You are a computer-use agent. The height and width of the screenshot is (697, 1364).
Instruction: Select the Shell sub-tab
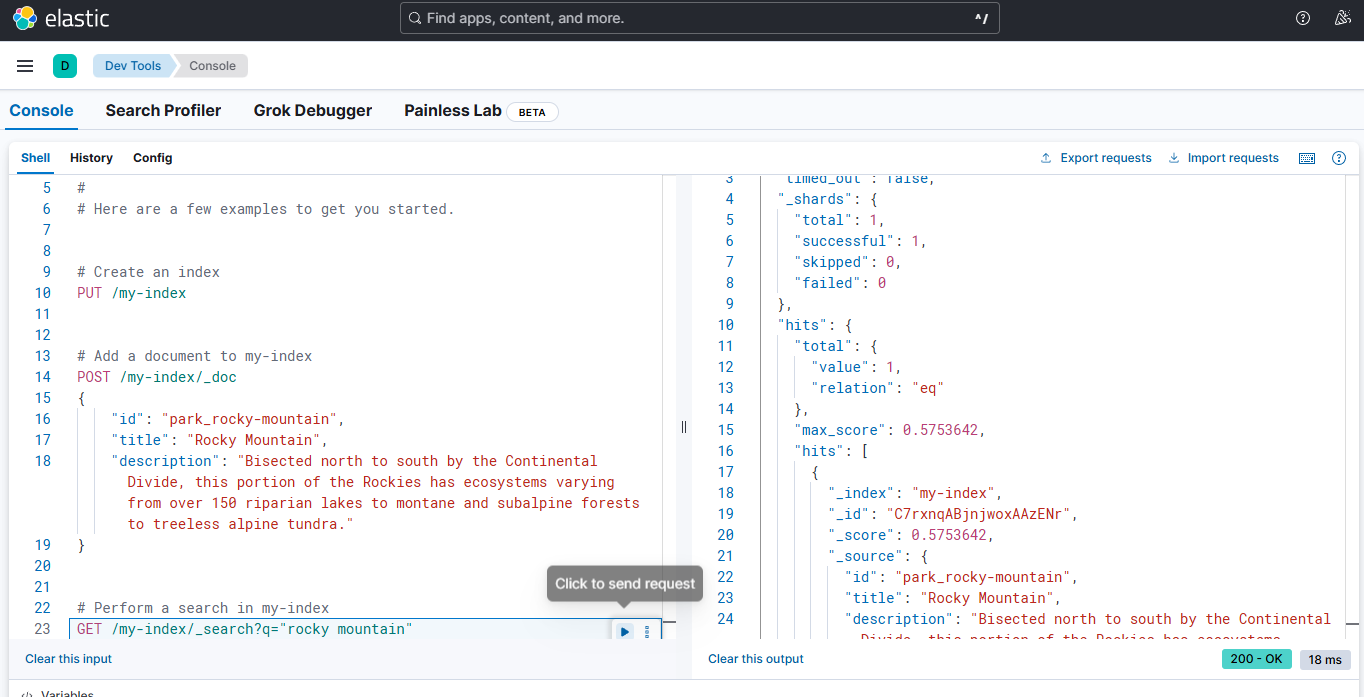pos(35,158)
